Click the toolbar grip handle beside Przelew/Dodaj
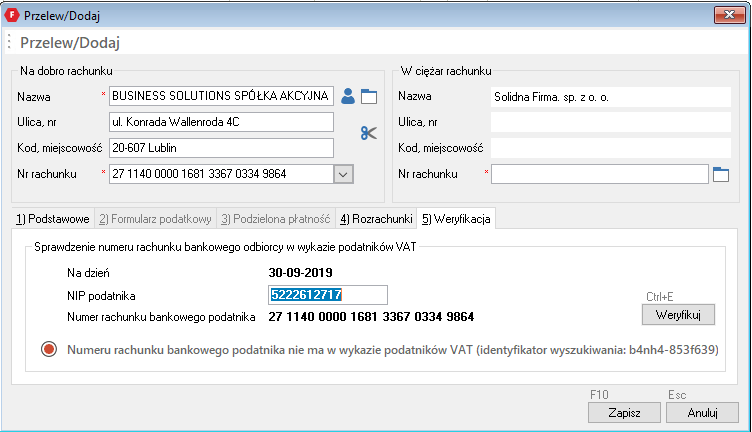The width and height of the screenshot is (752, 432). [x=9, y=43]
